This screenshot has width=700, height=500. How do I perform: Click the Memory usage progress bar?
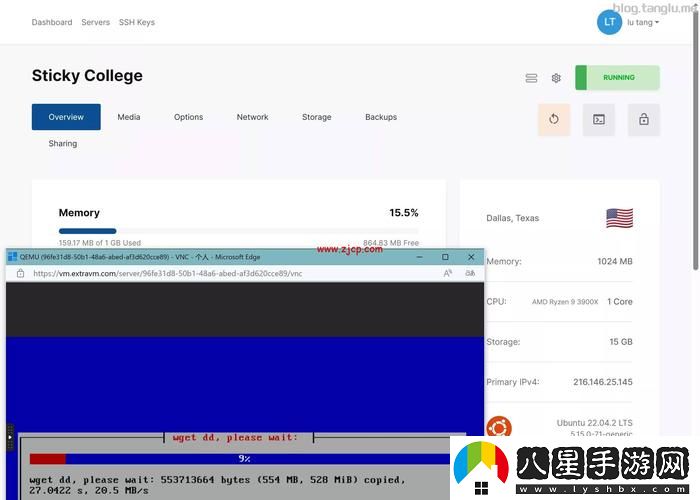click(238, 231)
